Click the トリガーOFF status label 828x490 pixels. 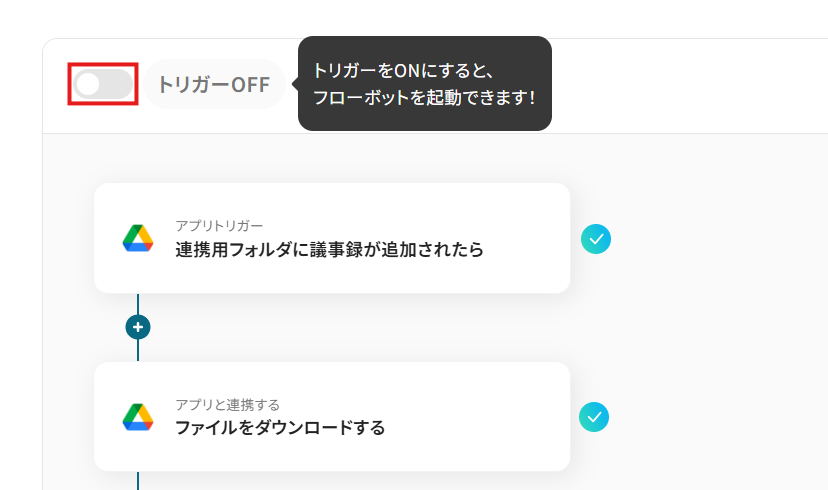(214, 84)
